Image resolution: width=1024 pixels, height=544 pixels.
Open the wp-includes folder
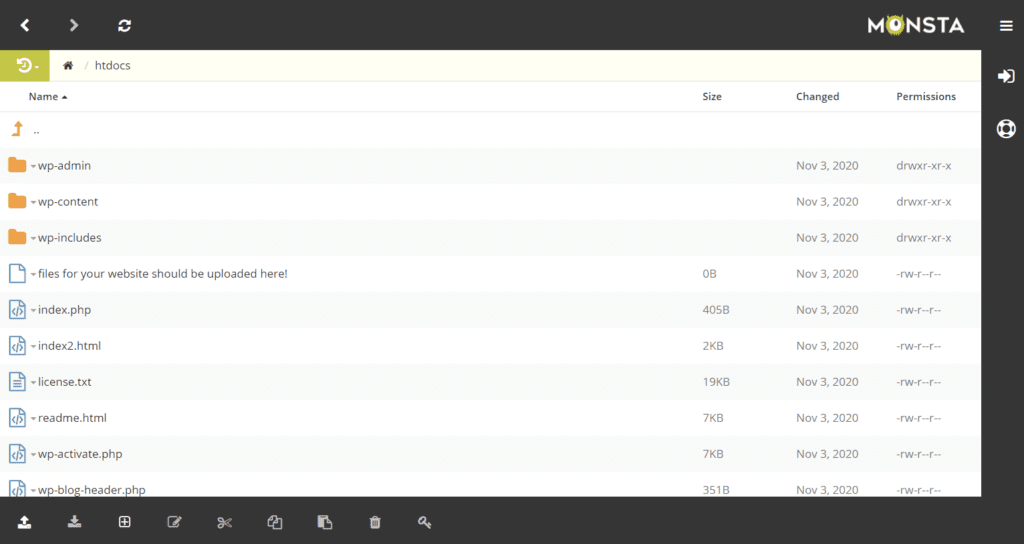pyautogui.click(x=69, y=238)
